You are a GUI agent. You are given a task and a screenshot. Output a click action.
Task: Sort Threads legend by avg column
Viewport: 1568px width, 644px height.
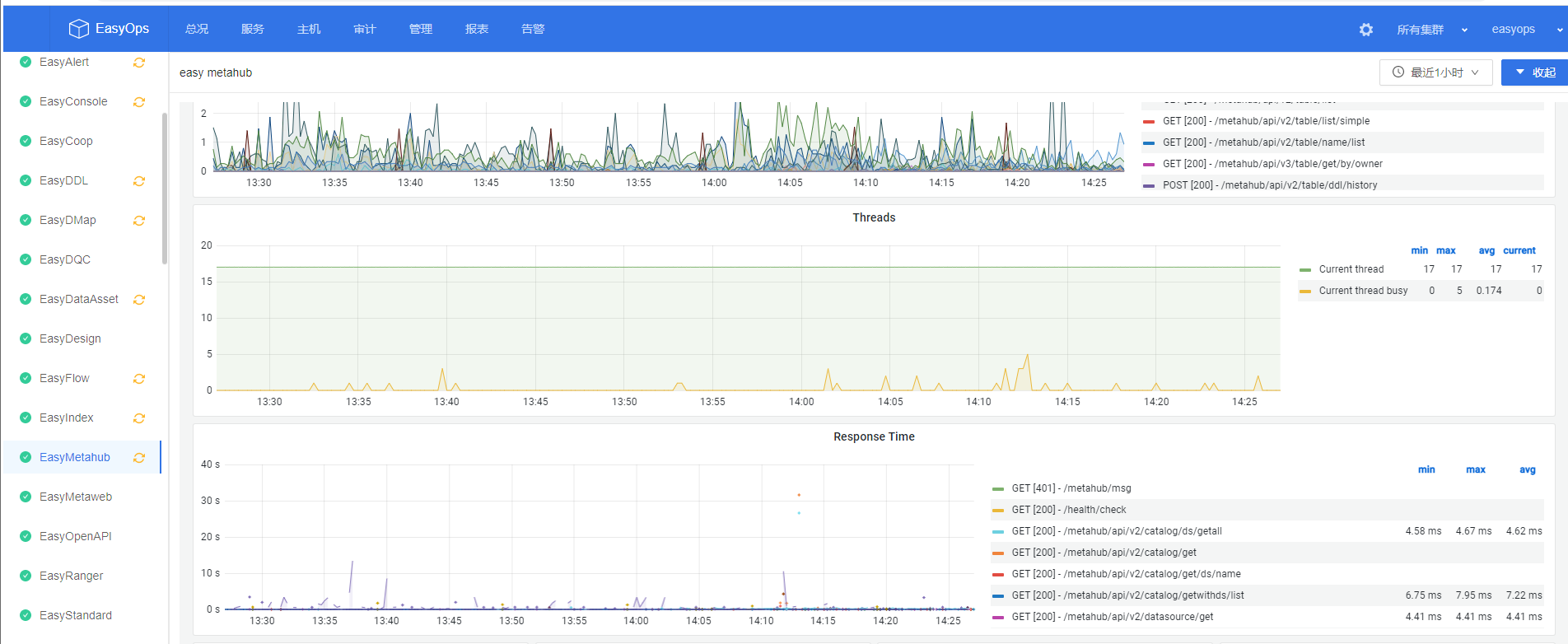tap(1486, 250)
